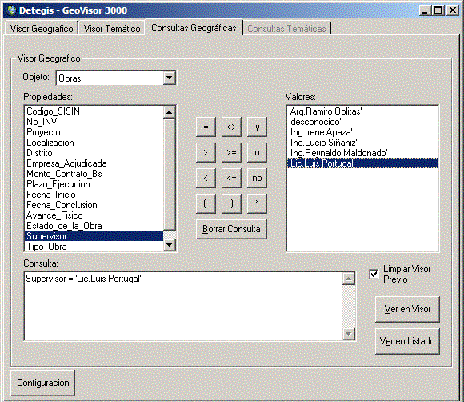
Task: Click the greater-than-or-equal (>=) button
Action: (231, 153)
